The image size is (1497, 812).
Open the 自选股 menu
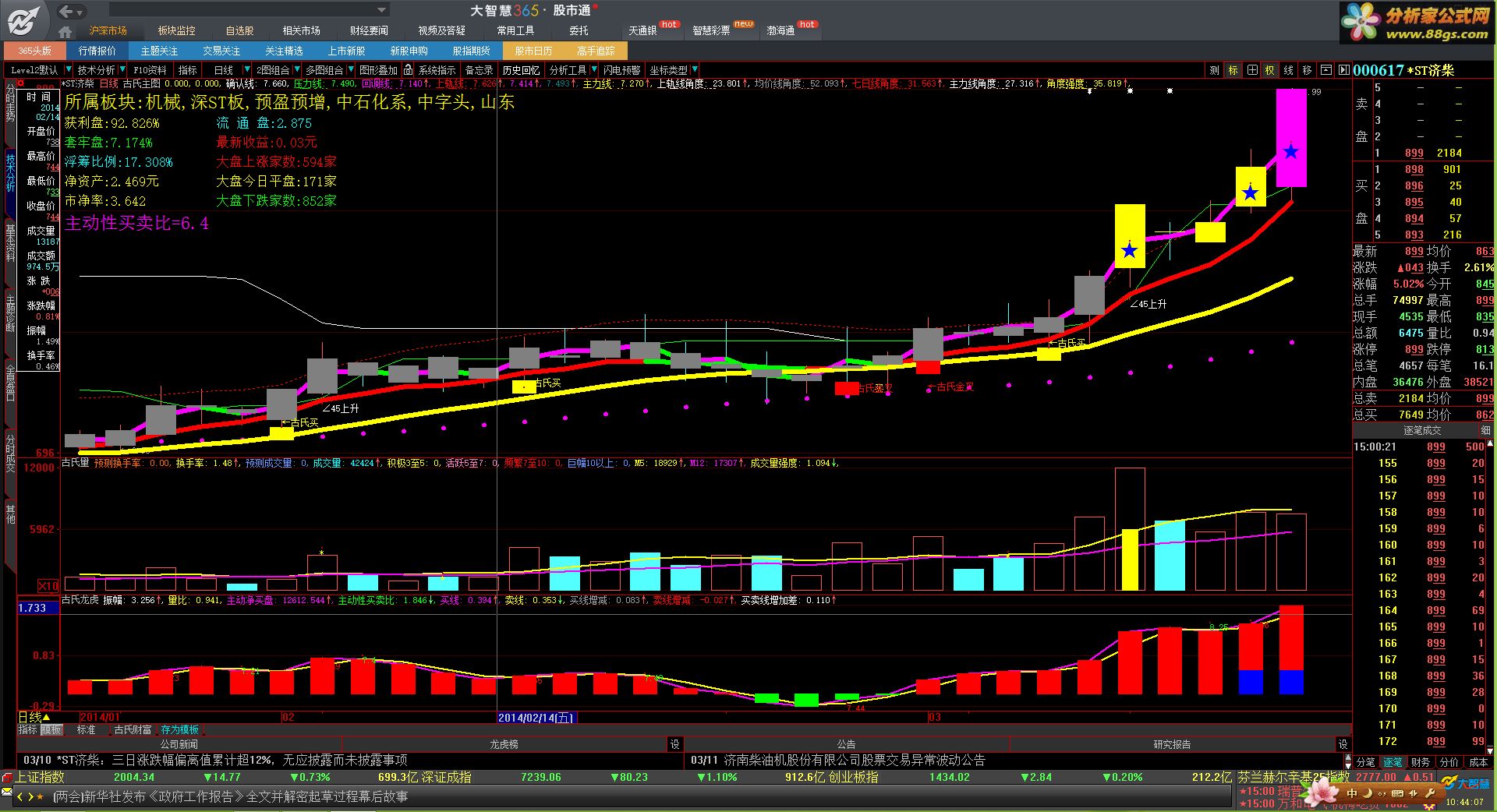click(239, 30)
